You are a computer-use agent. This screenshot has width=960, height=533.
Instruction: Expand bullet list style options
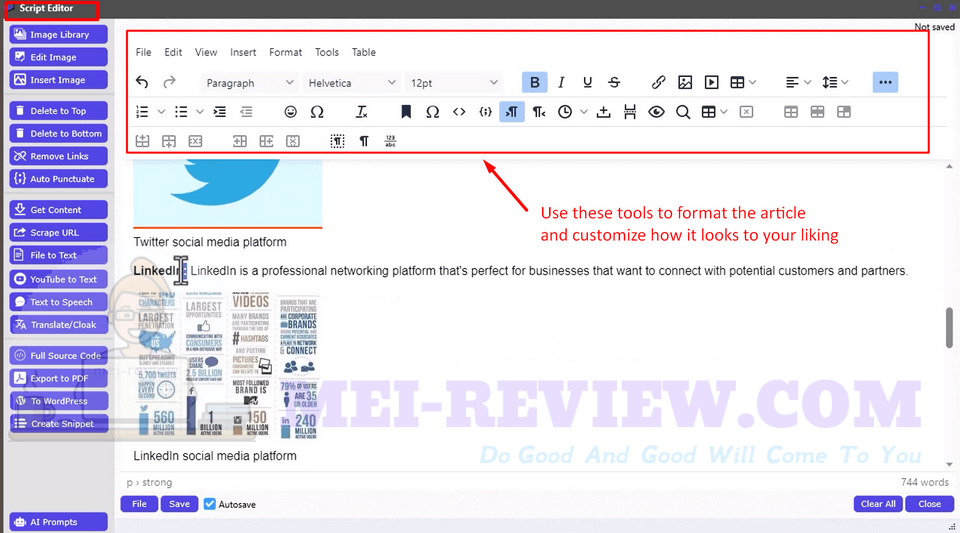200,112
